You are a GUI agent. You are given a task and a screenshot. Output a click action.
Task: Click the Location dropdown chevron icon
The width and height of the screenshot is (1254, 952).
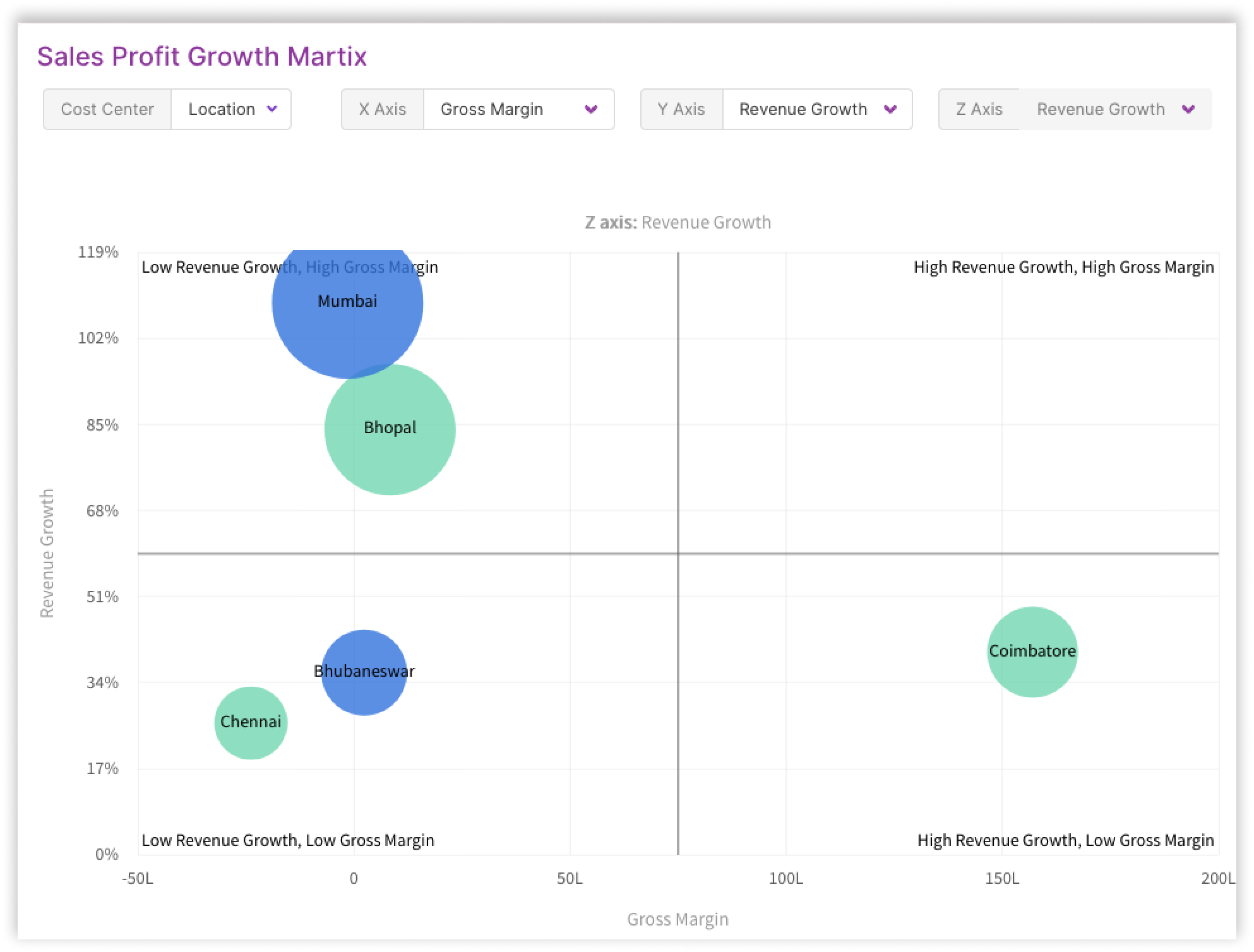272,109
